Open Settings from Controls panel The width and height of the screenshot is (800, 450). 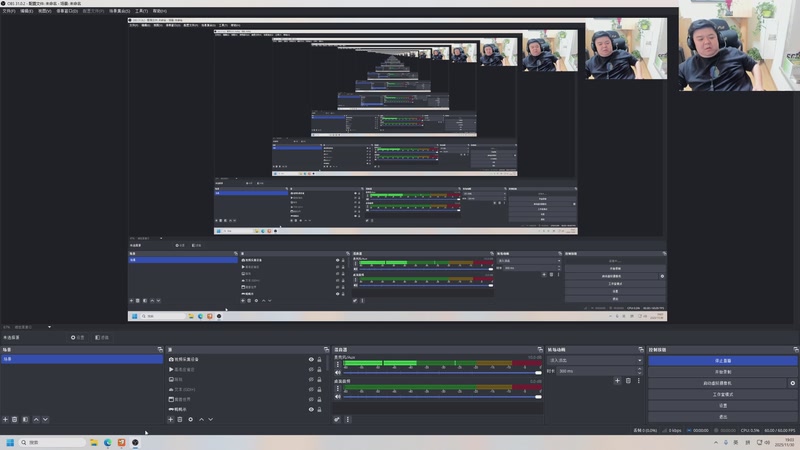(722, 406)
